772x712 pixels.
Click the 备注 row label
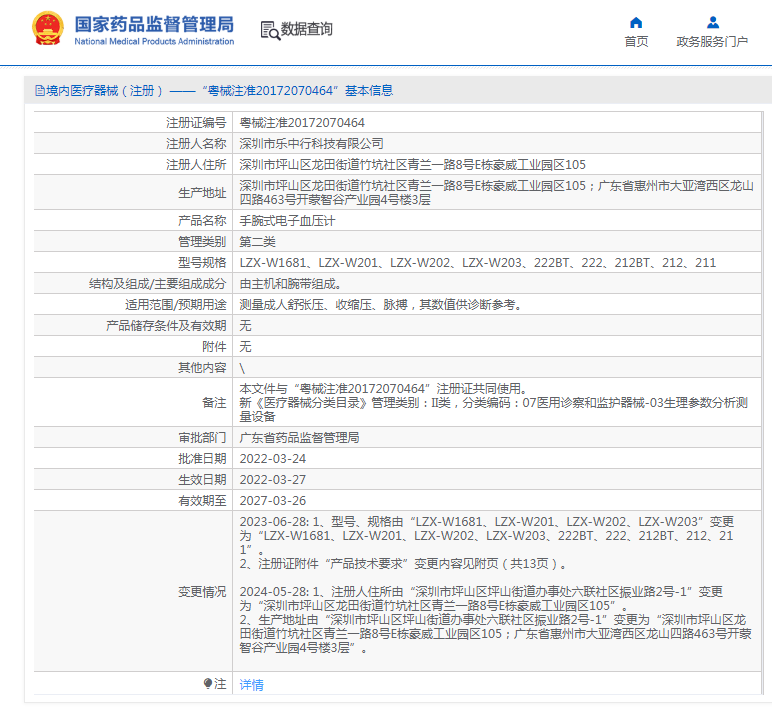pyautogui.click(x=214, y=403)
